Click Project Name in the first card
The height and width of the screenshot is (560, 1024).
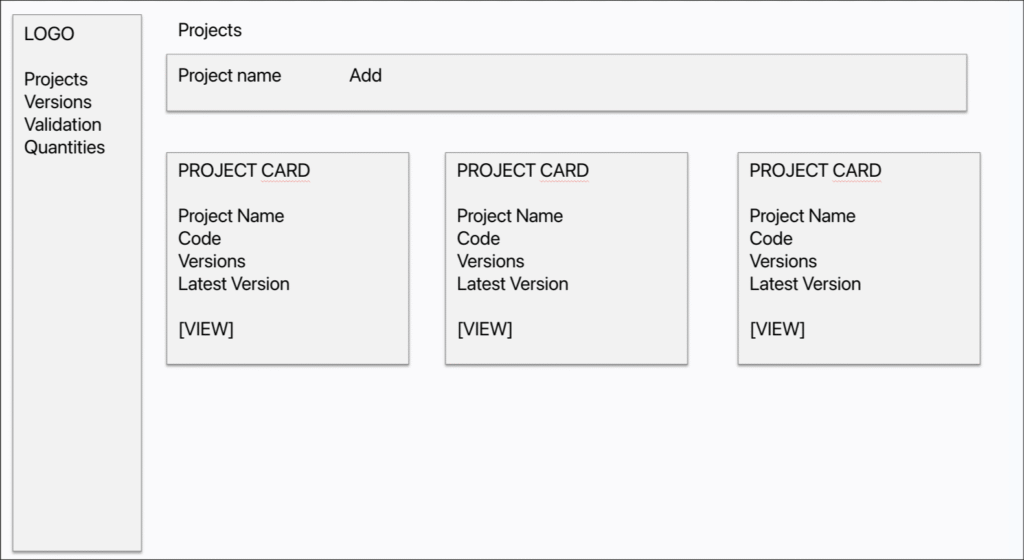(x=231, y=216)
